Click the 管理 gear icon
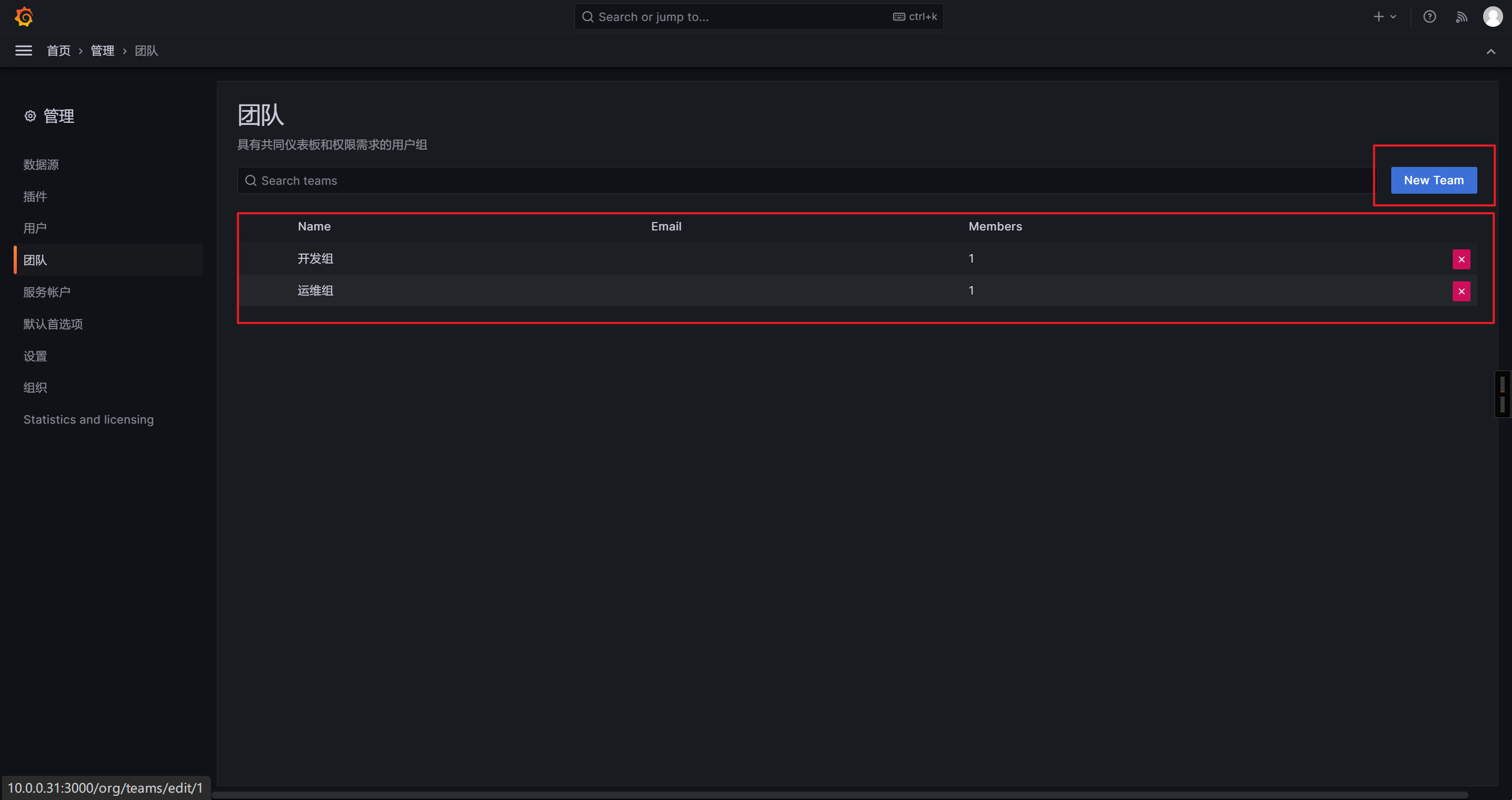This screenshot has width=1512, height=800. (30, 116)
